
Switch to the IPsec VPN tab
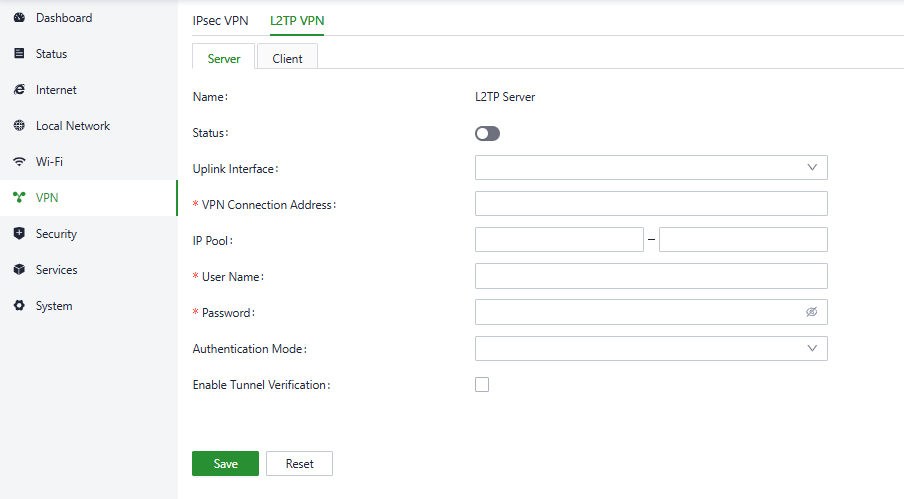(x=220, y=20)
